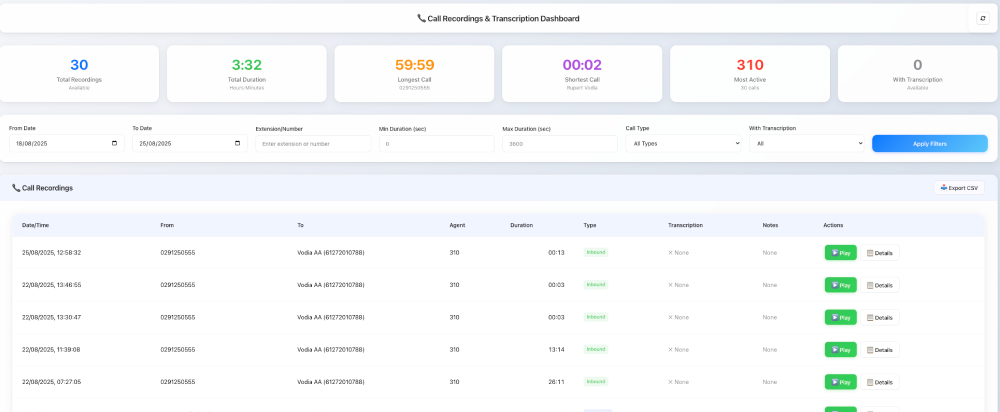This screenshot has height=412, width=1000.
Task: Click the Date/Time column header
Action: pos(35,225)
